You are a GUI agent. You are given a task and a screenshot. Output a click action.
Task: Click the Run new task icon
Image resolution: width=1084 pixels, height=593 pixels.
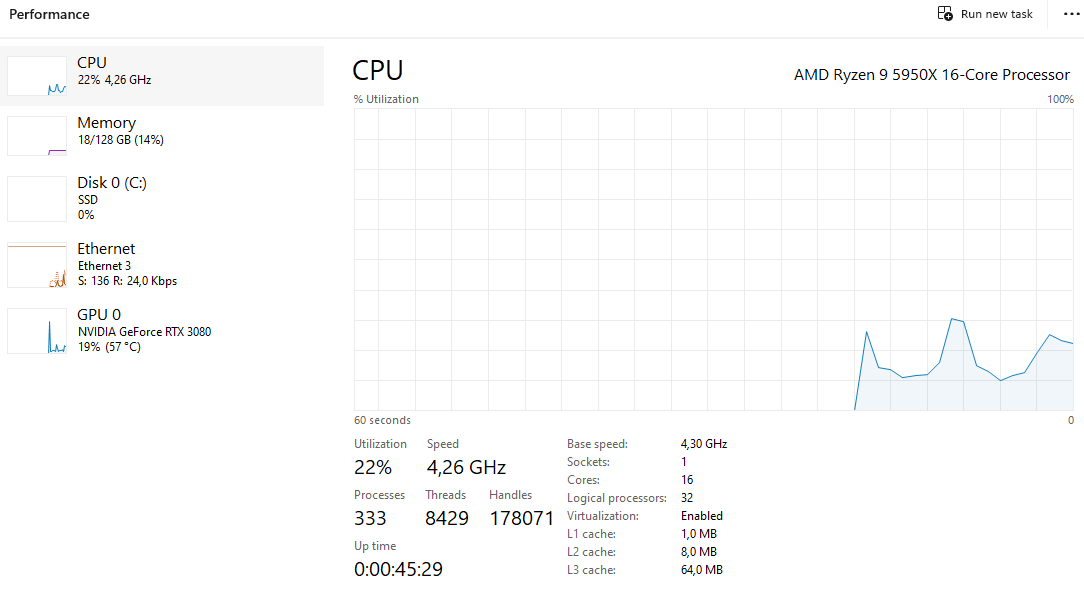click(944, 13)
